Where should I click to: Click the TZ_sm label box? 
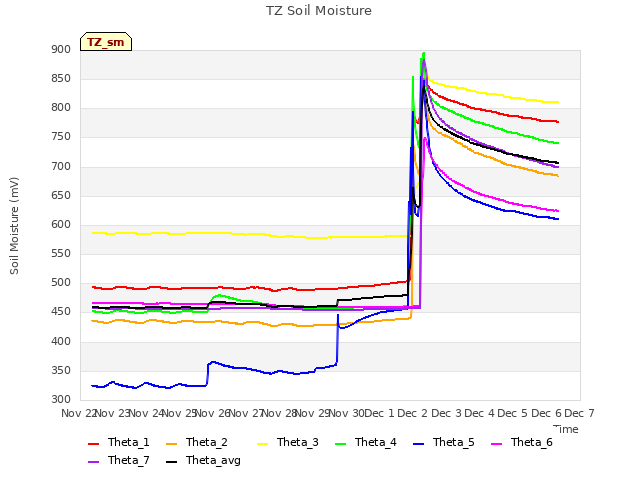106,42
